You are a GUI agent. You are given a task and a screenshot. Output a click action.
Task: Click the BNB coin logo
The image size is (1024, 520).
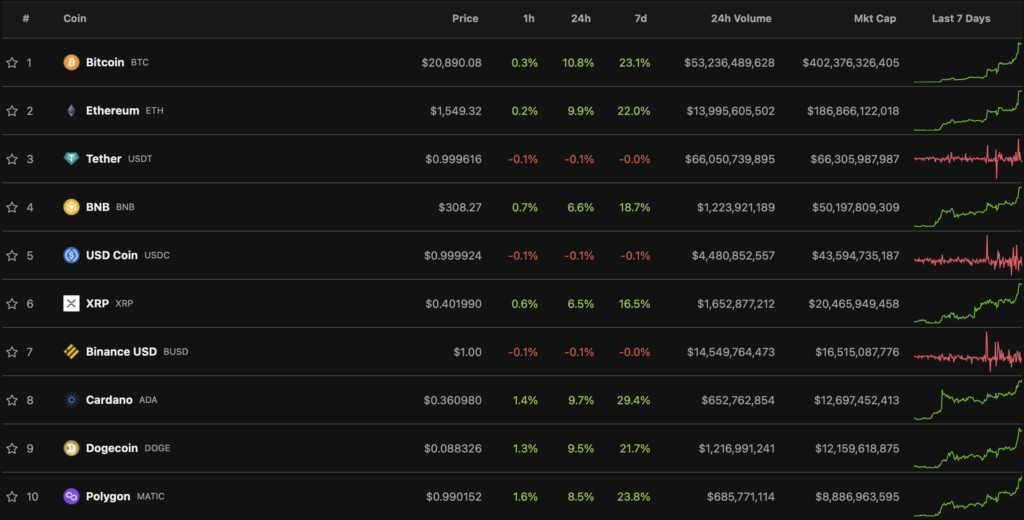71,207
